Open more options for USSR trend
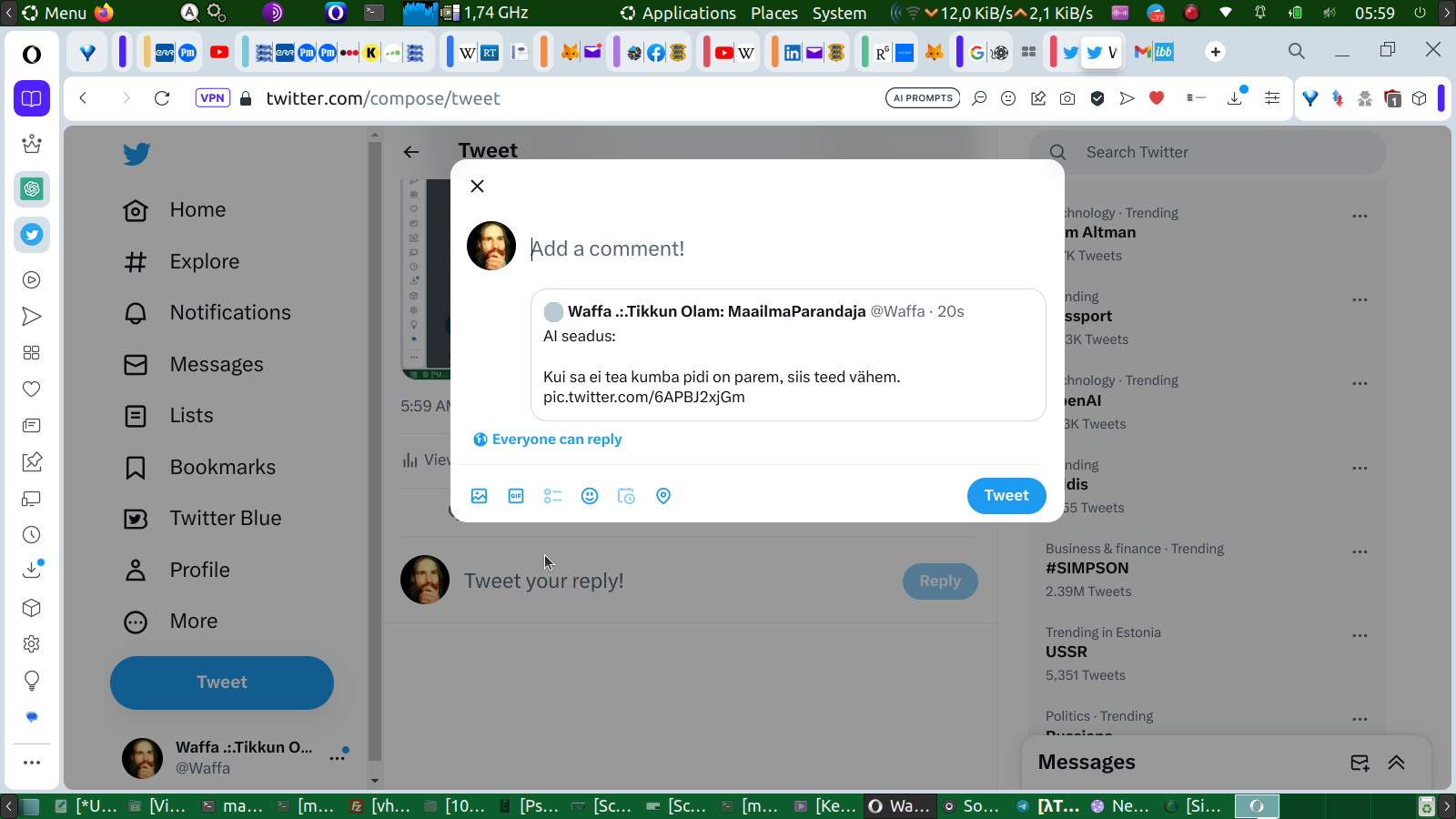 1360,636
